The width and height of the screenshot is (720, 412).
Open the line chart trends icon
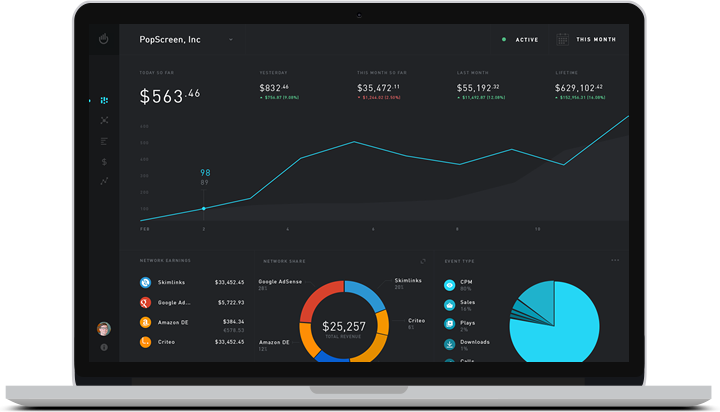pyautogui.click(x=105, y=181)
